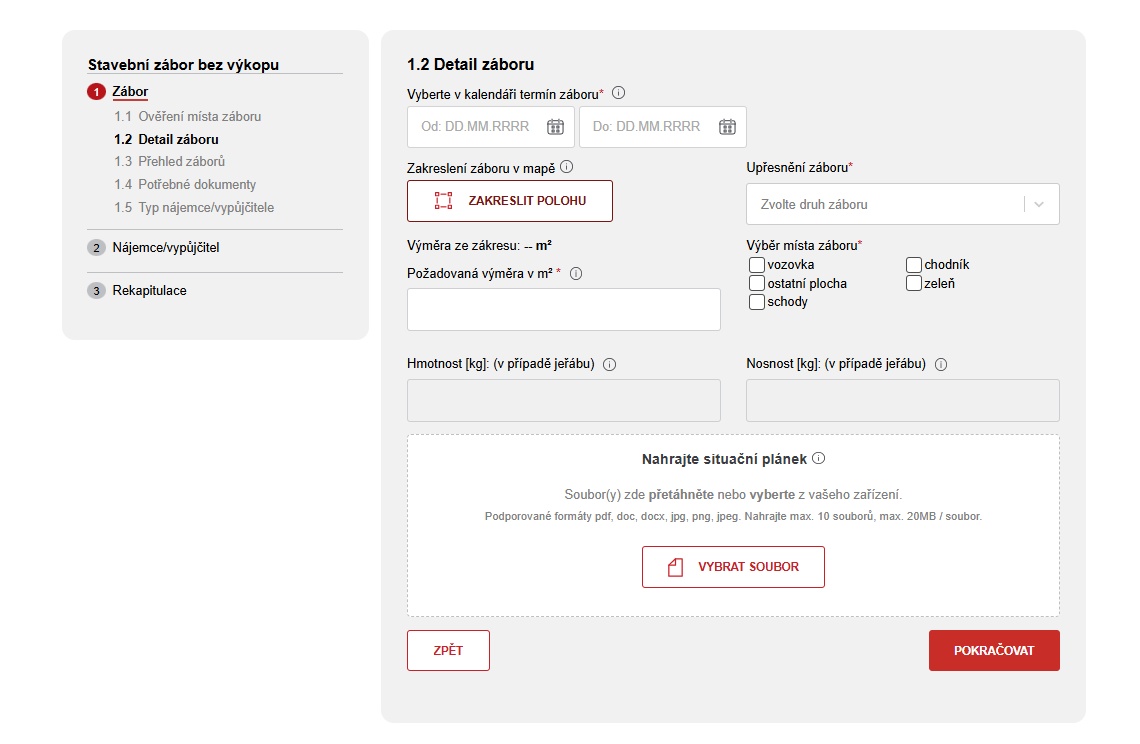1140x744 pixels.
Task: Click info icon next to Požadovaná výměra
Action: click(576, 273)
